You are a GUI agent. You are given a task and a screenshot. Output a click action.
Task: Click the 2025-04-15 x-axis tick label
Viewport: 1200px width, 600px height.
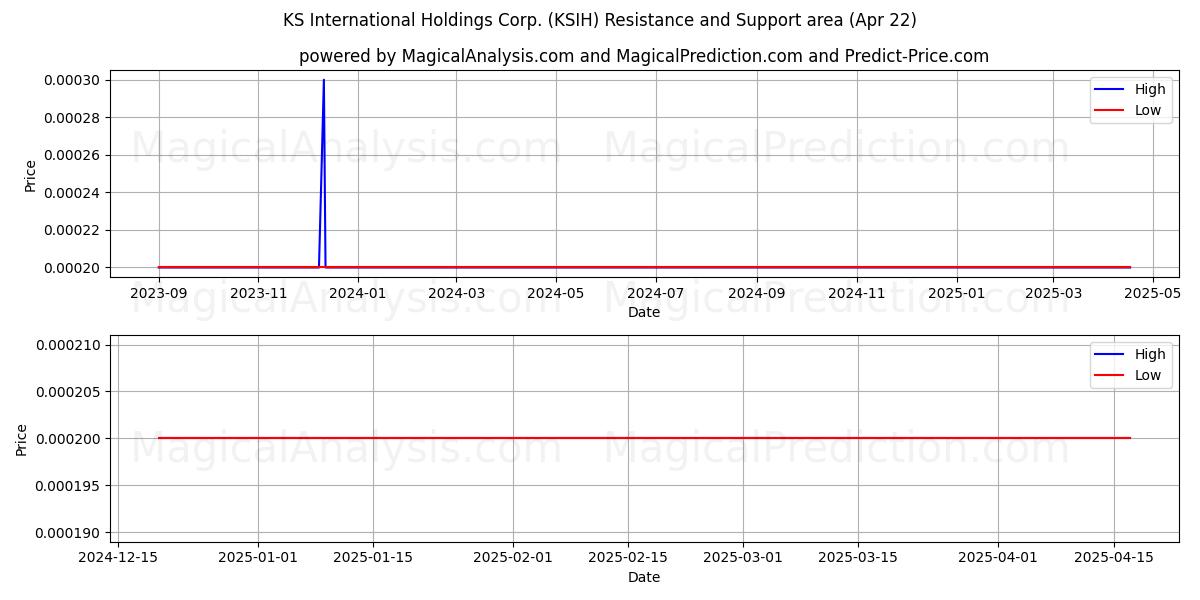click(1113, 558)
